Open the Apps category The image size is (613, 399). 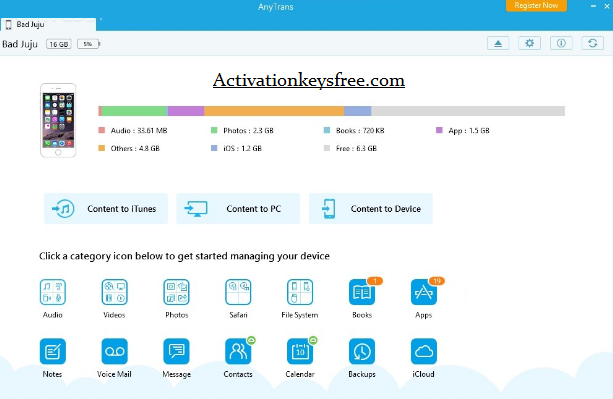coord(424,292)
